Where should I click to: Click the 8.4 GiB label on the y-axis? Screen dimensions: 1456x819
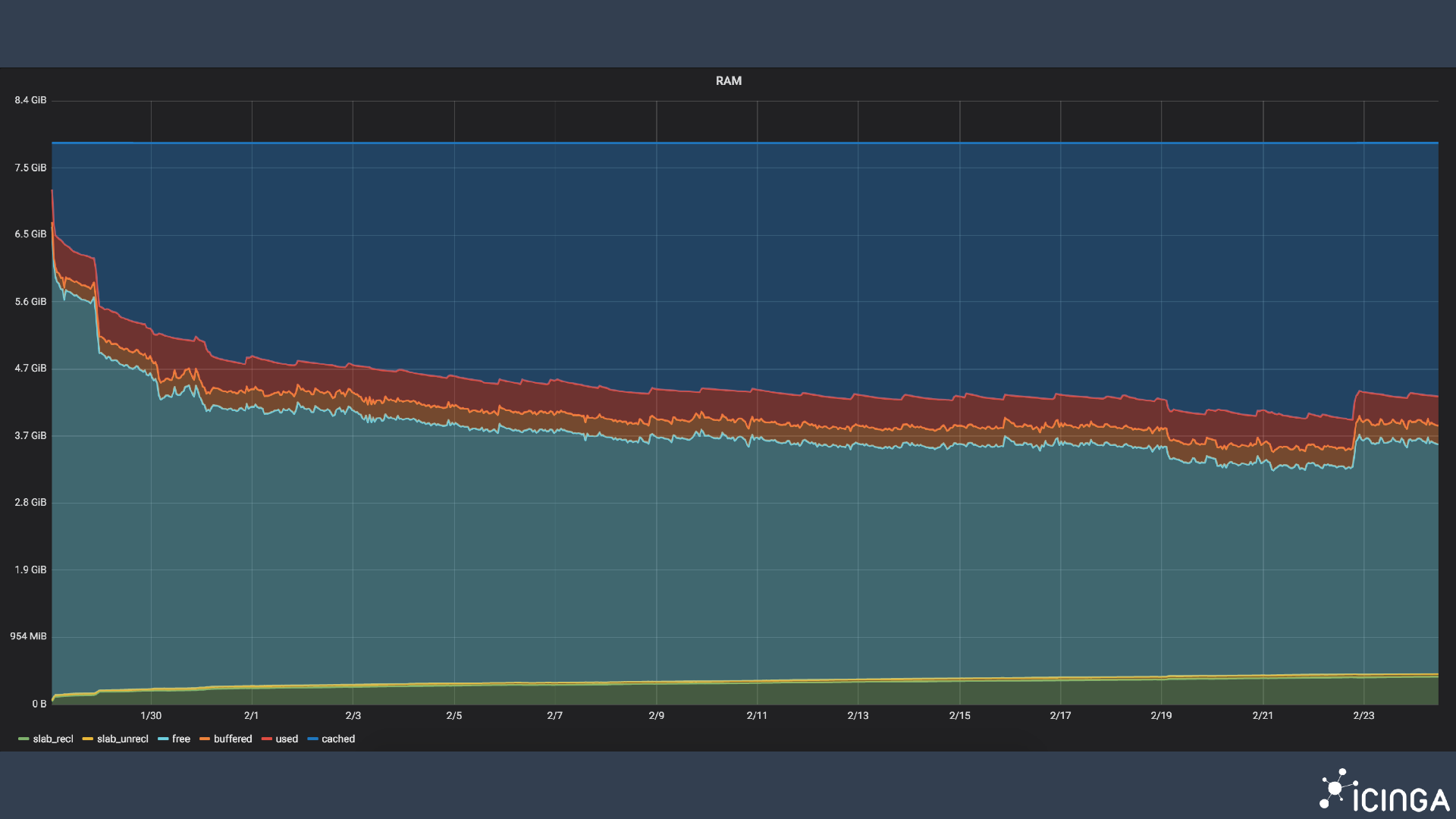click(30, 99)
